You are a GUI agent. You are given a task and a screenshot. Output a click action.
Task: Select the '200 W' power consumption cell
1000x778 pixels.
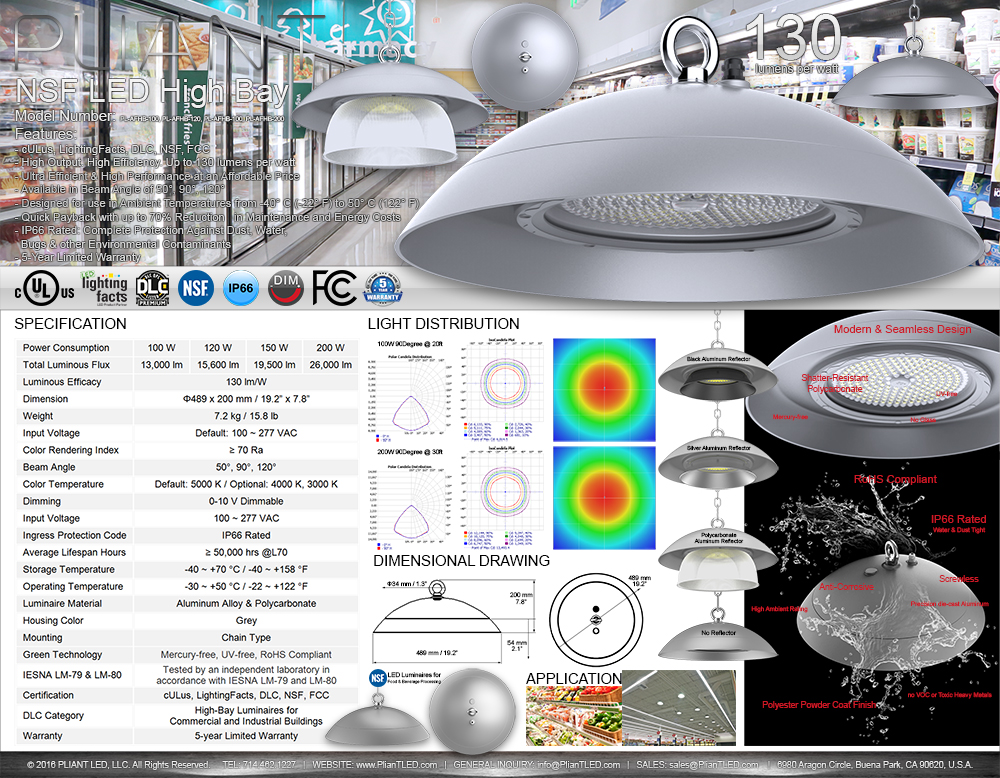point(330,348)
